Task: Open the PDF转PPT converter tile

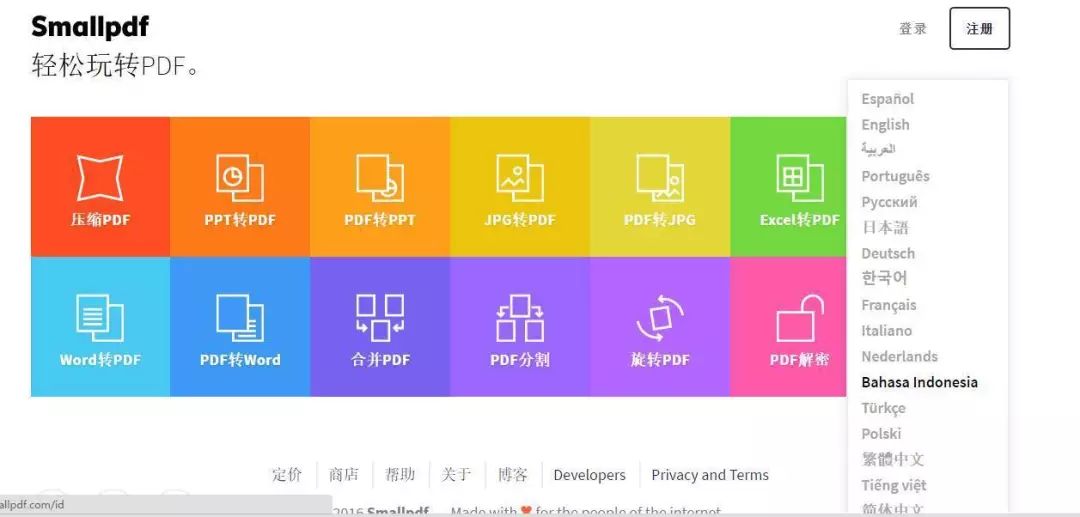Action: click(x=380, y=187)
